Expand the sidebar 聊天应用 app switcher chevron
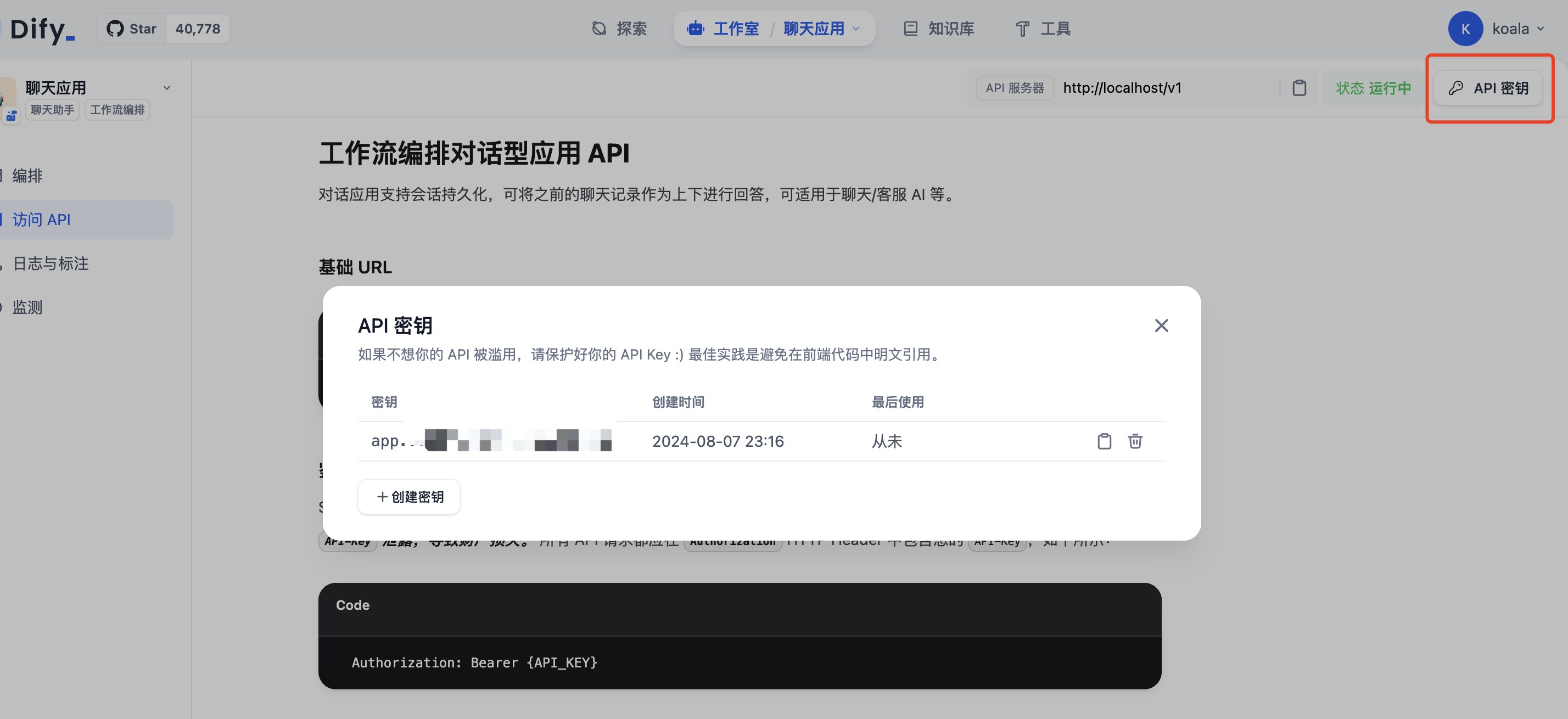 pos(167,88)
